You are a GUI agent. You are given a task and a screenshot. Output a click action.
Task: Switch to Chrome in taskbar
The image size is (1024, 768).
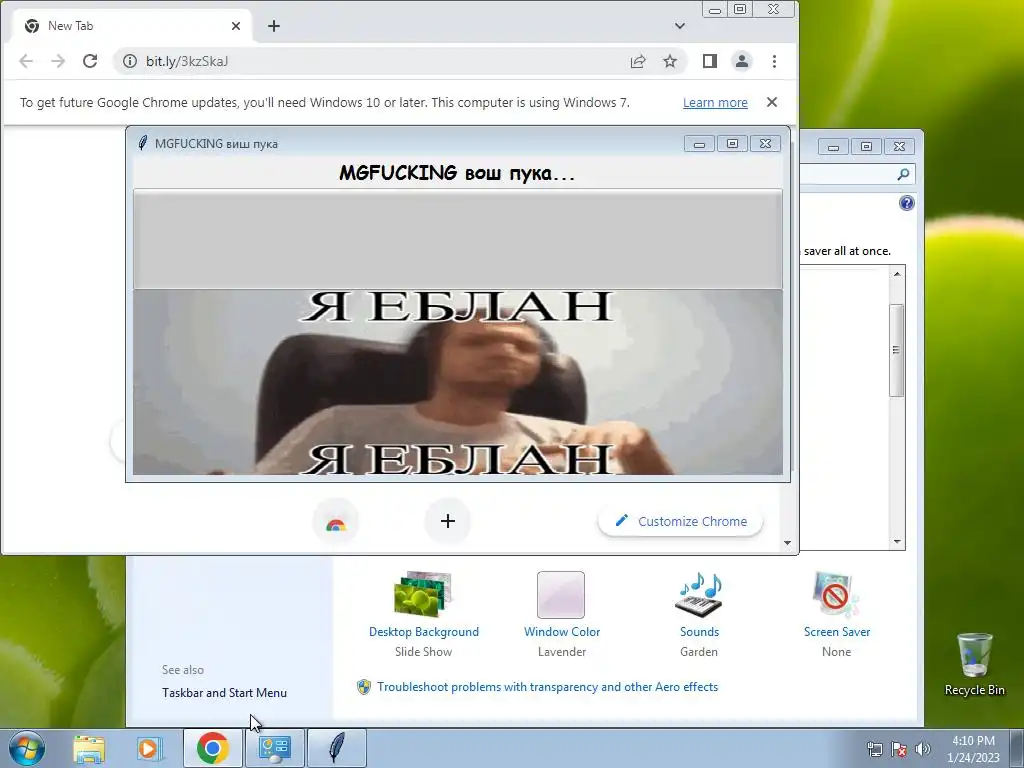[x=212, y=748]
